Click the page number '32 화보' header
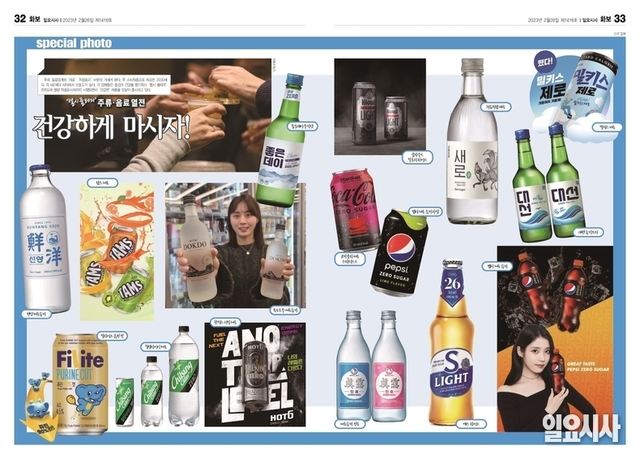Image resolution: width=640 pixels, height=459 pixels. [x=27, y=19]
